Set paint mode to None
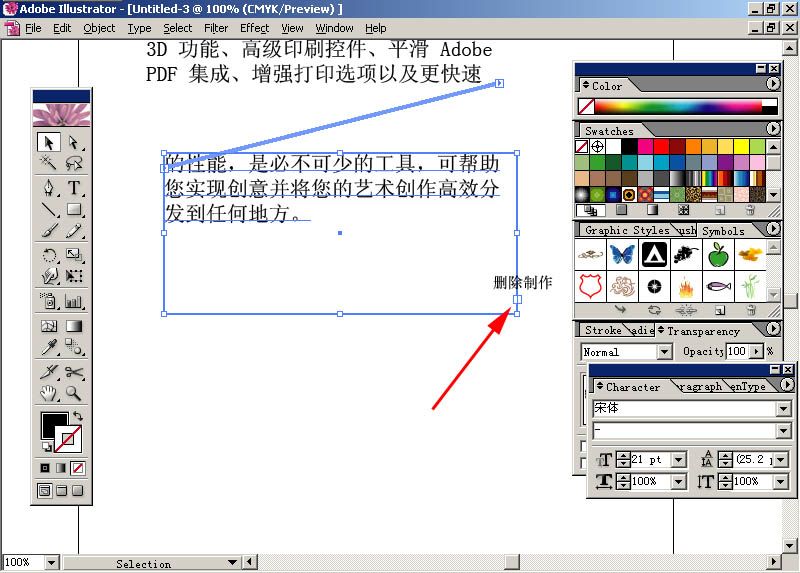The width and height of the screenshot is (800, 573). (78, 468)
